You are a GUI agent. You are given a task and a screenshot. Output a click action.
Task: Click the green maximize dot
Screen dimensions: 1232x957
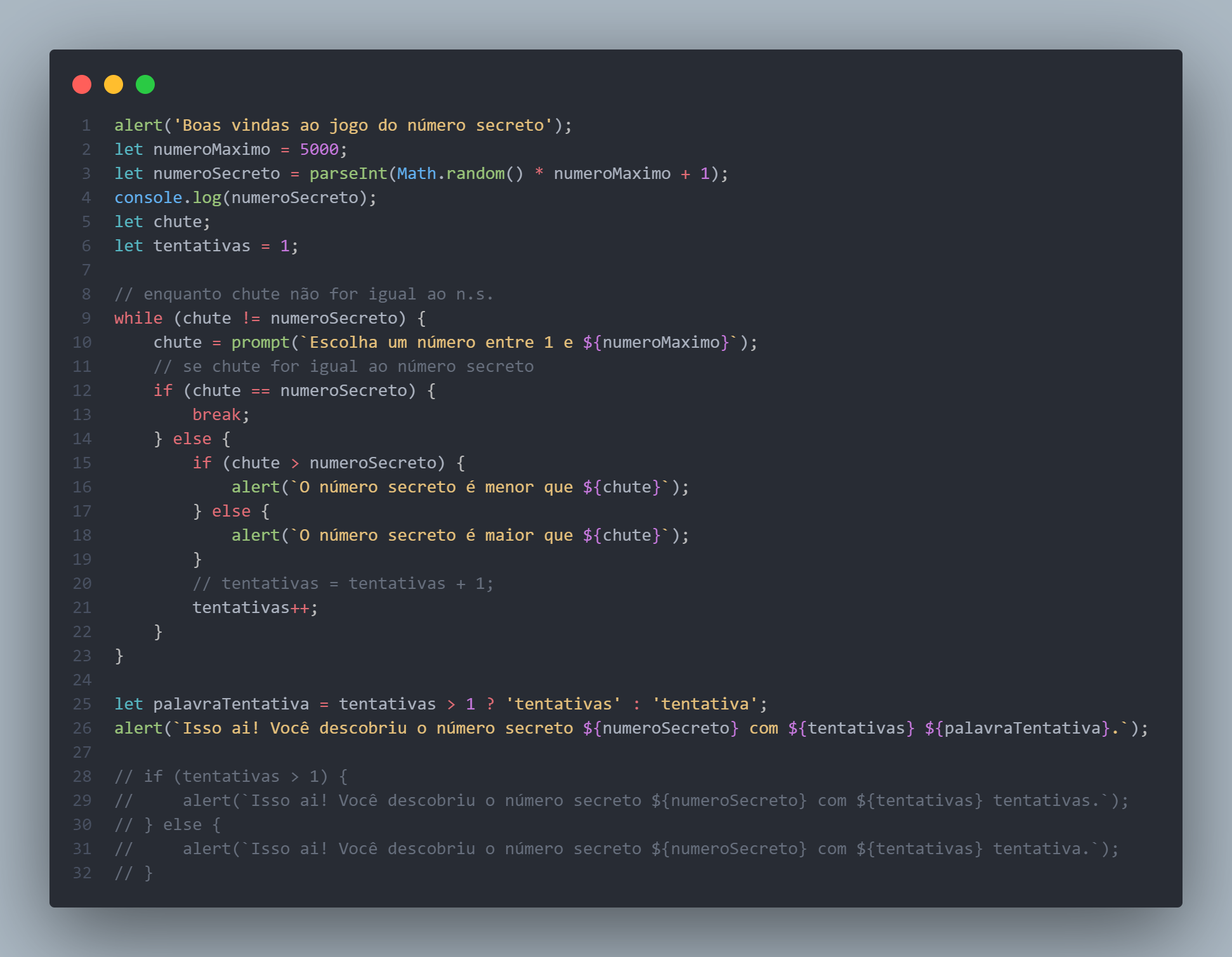(145, 84)
